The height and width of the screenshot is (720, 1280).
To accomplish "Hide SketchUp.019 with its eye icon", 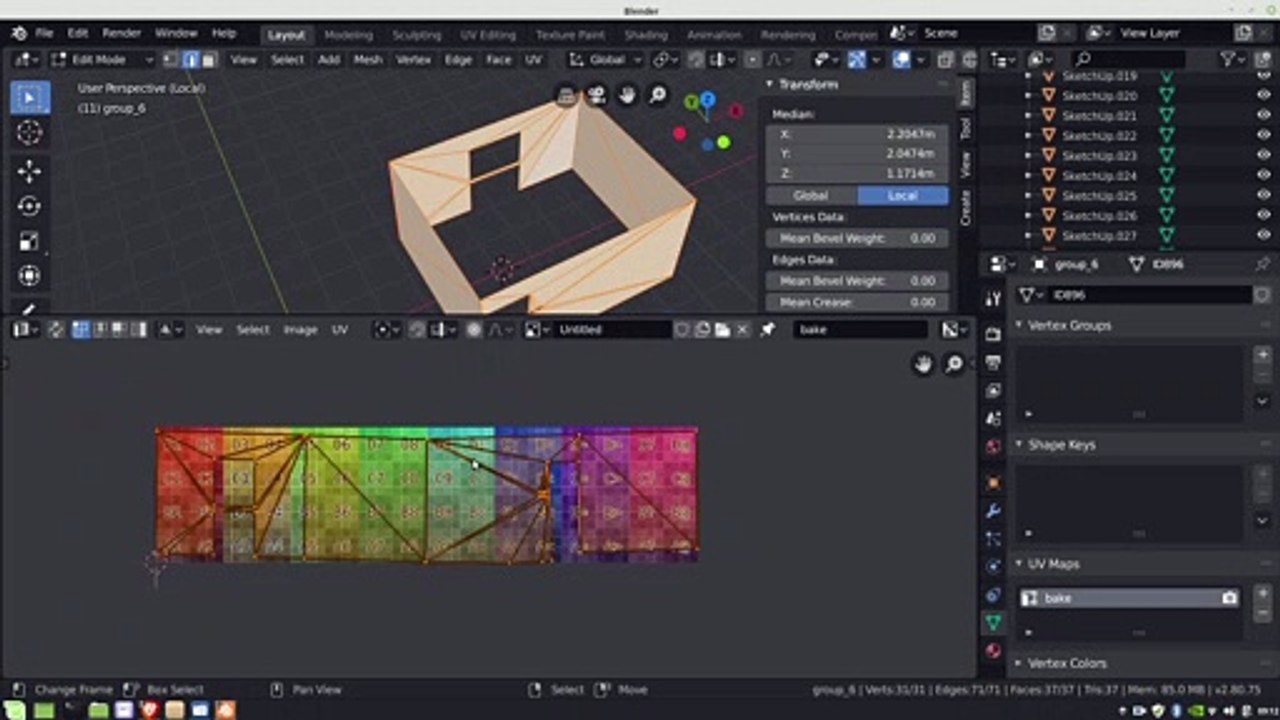I will [1265, 76].
